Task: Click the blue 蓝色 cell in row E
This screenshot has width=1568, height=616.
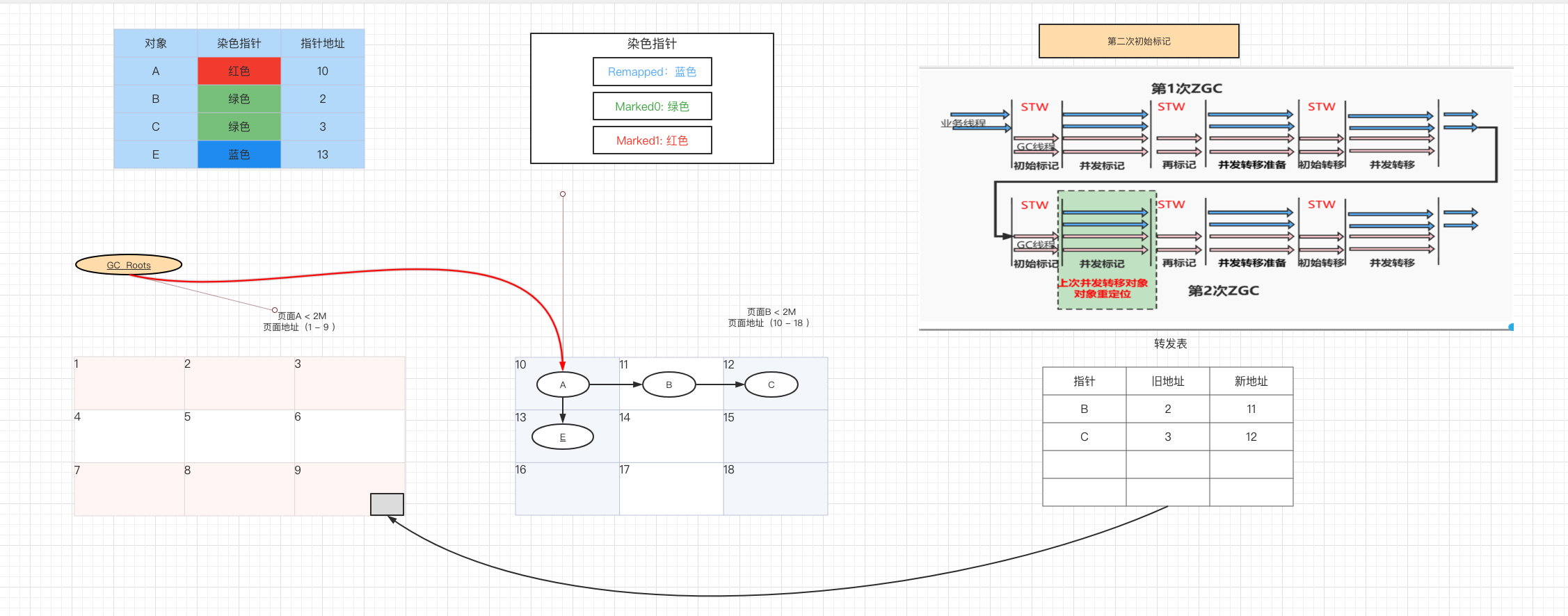Action: (x=239, y=154)
